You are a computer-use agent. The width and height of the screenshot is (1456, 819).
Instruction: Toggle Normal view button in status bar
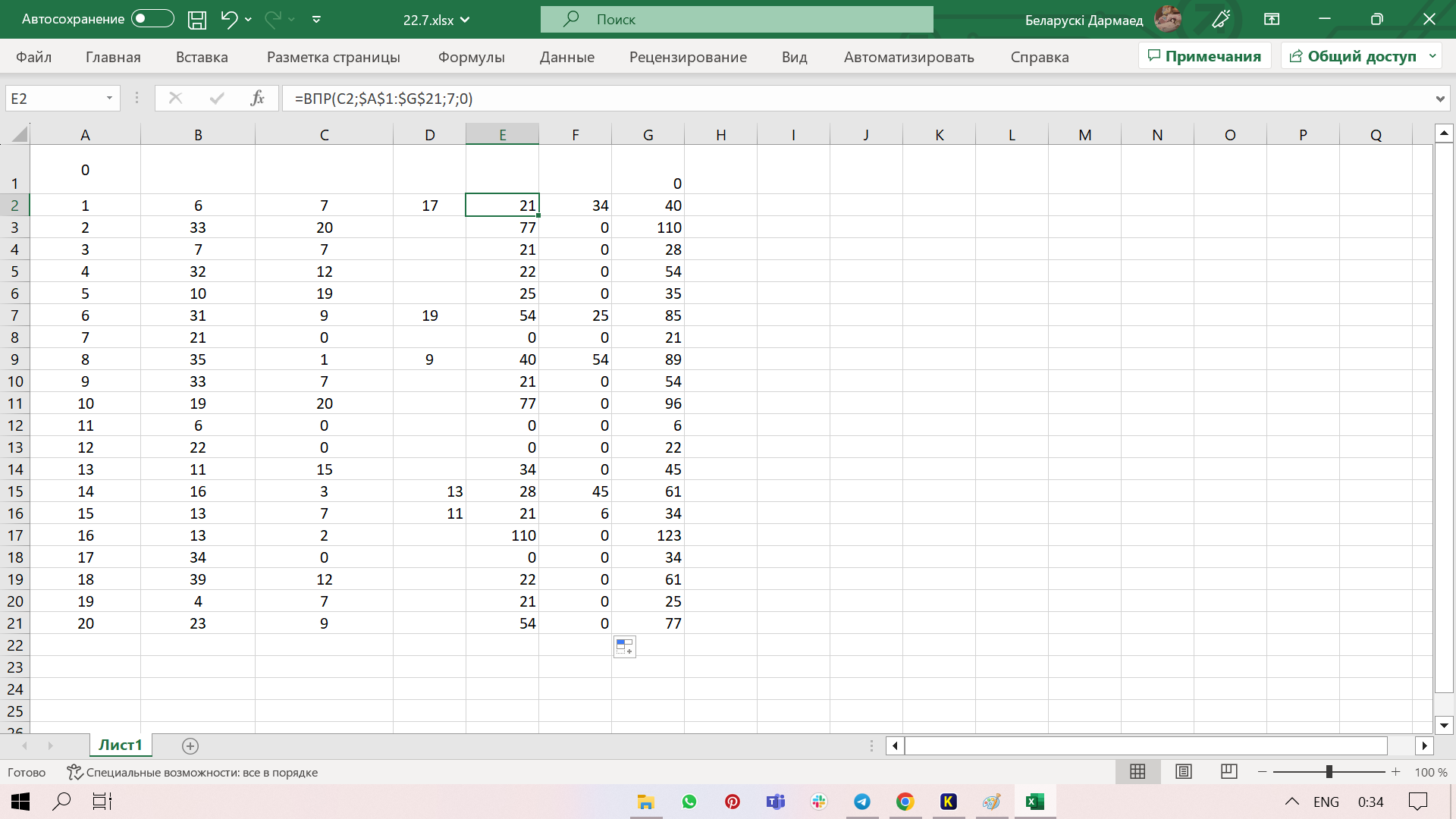(1137, 772)
